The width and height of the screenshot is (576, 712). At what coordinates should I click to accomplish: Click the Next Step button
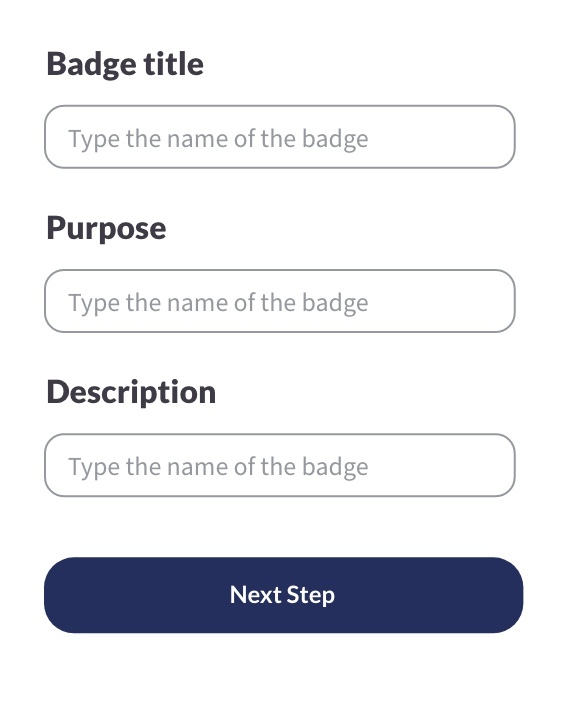click(283, 595)
